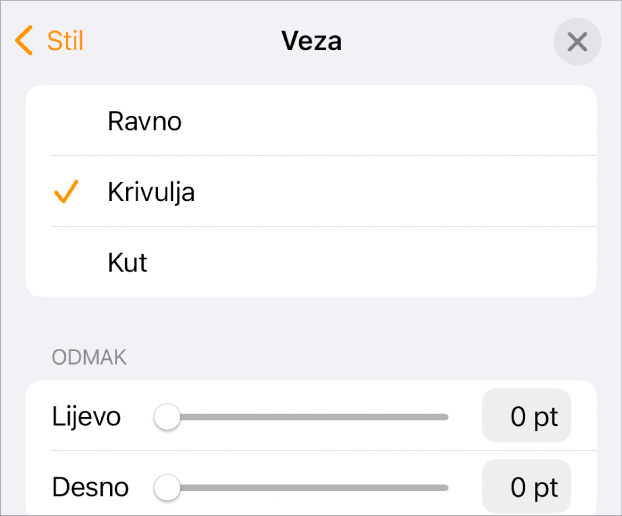Click the orange back chevron icon
622x516 pixels.
25,41
